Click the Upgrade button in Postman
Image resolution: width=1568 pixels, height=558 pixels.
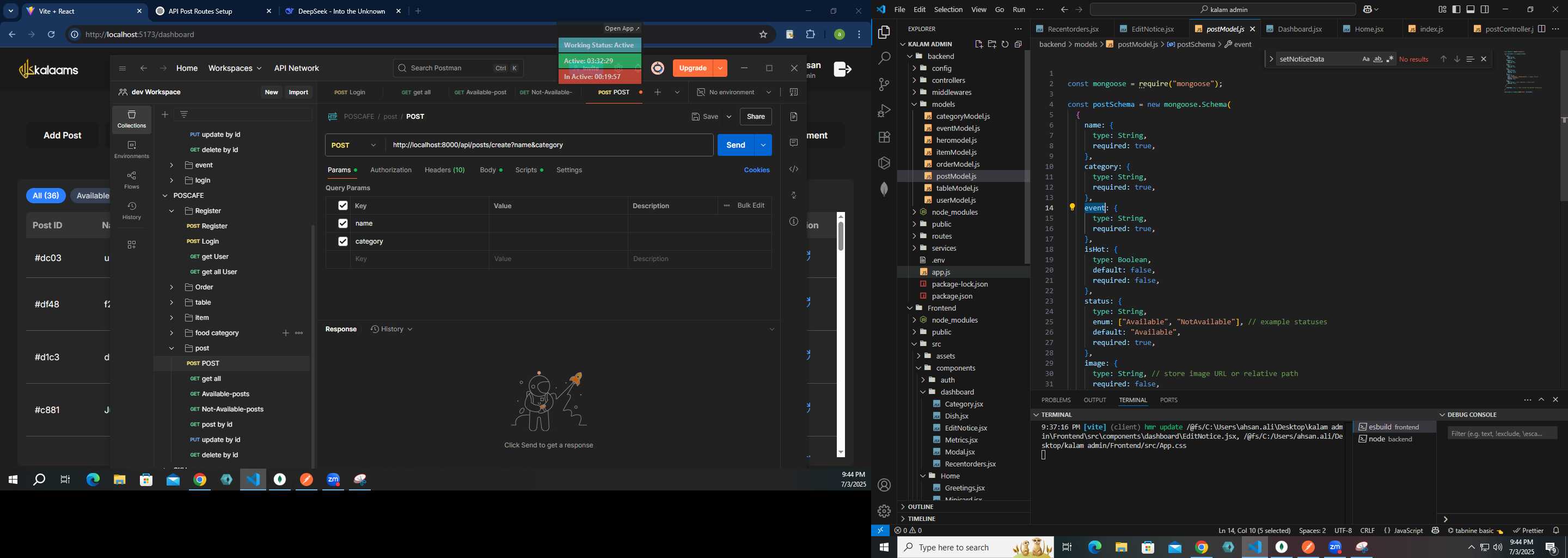tap(692, 68)
